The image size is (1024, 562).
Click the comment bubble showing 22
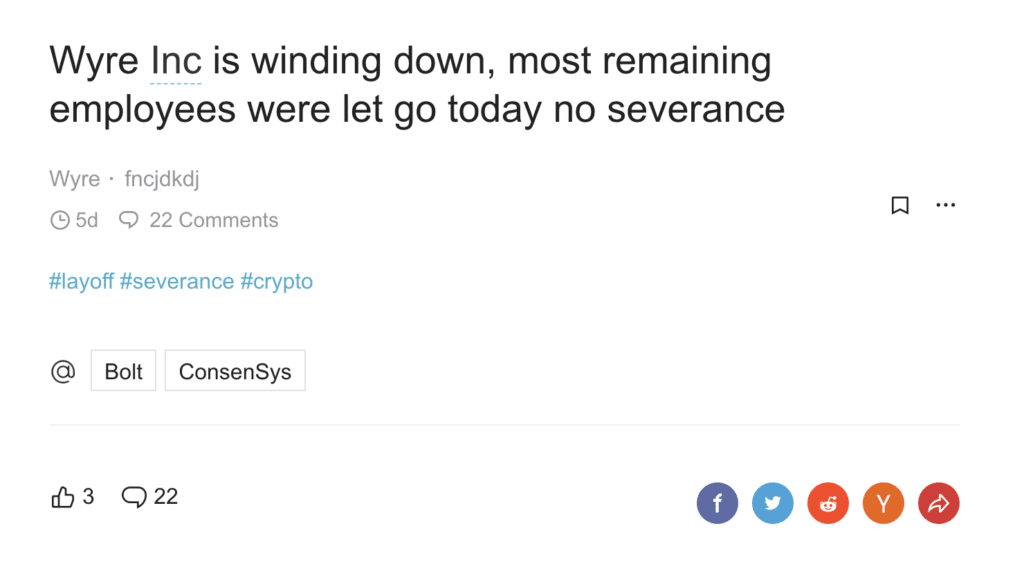pos(150,497)
